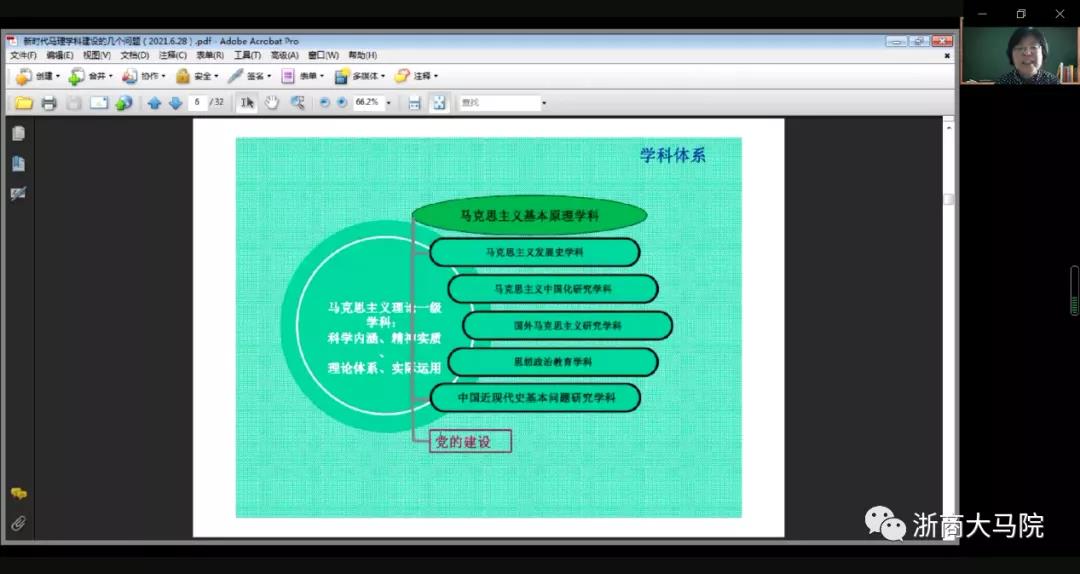Go to next page with down arrow
The height and width of the screenshot is (574, 1080).
pyautogui.click(x=175, y=103)
